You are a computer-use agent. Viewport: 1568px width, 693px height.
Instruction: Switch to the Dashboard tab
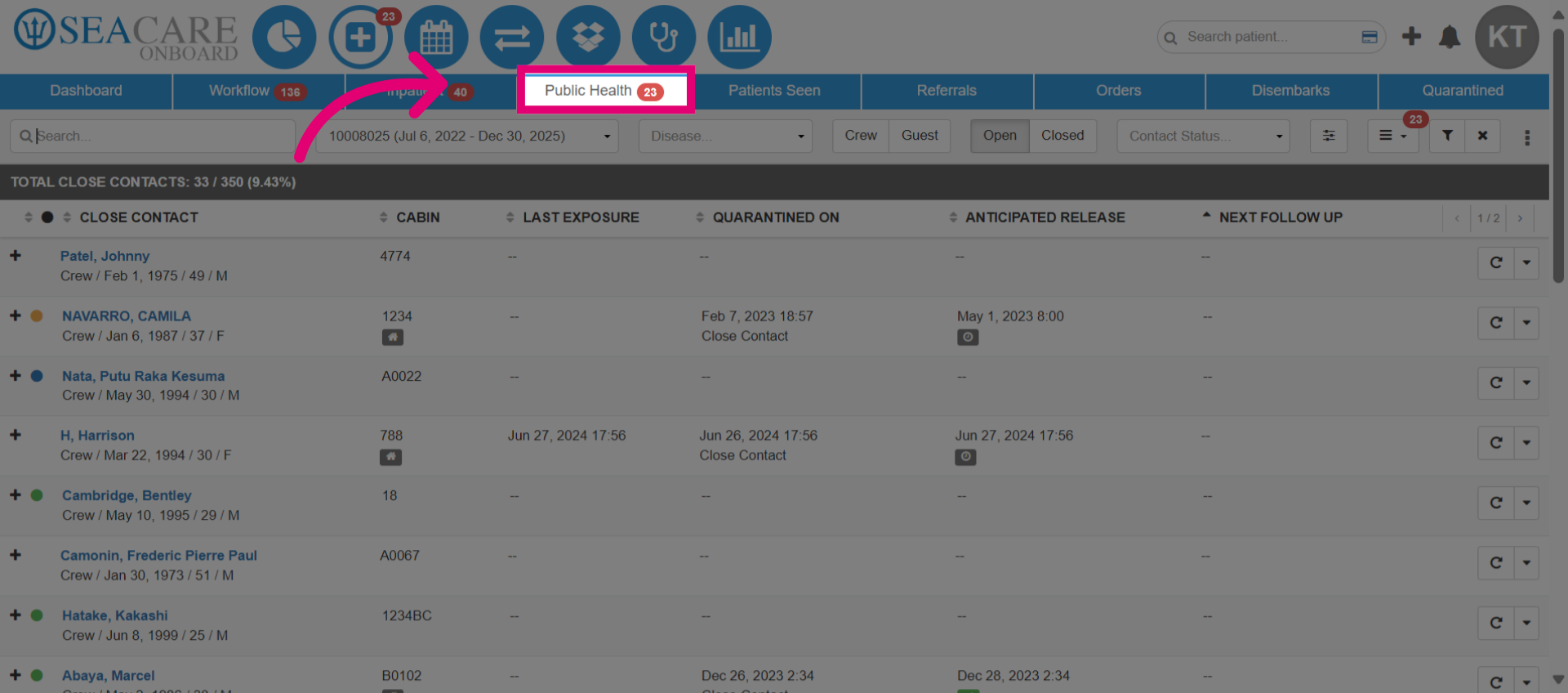(x=86, y=91)
